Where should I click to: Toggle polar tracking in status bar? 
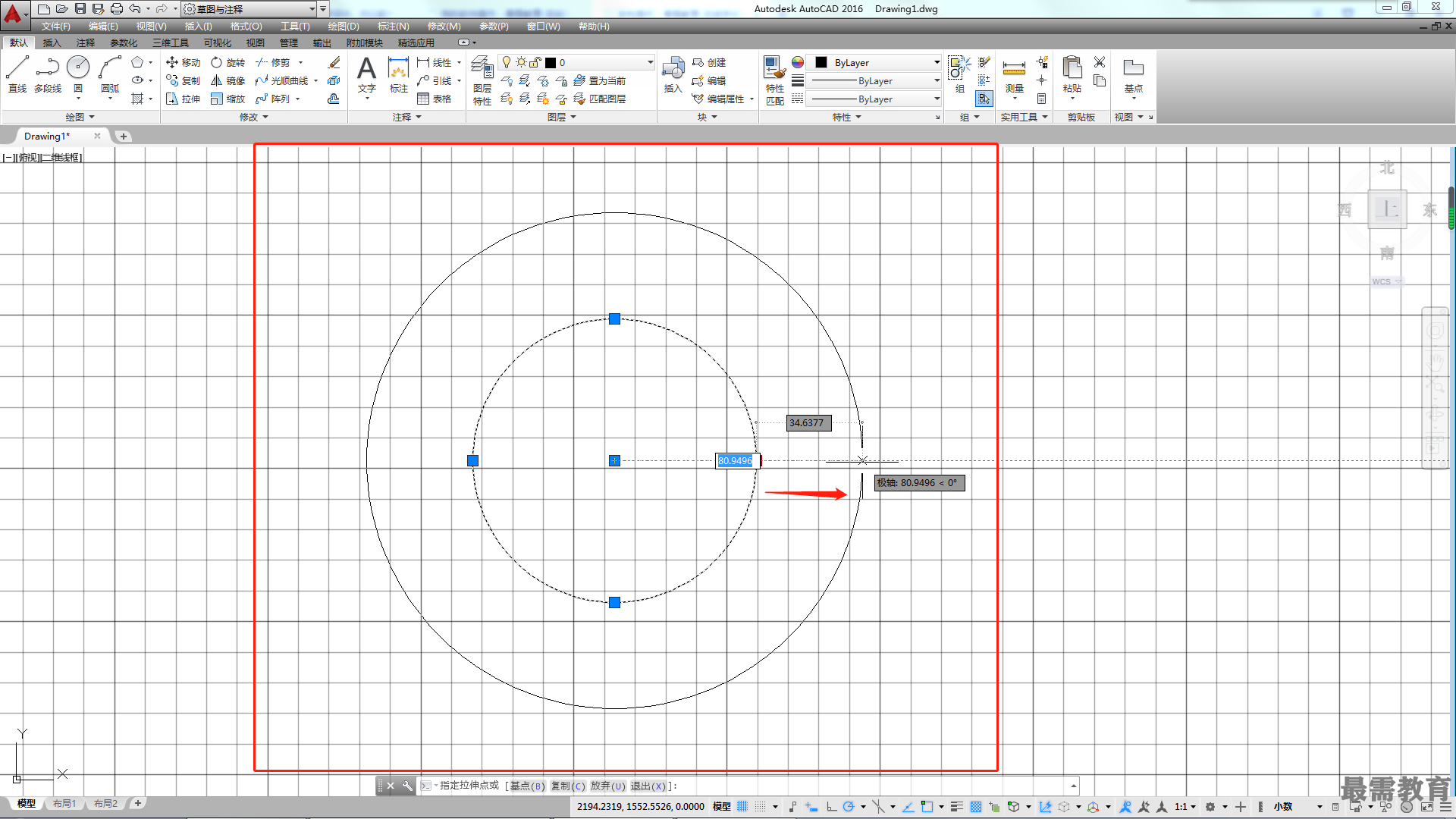click(849, 806)
